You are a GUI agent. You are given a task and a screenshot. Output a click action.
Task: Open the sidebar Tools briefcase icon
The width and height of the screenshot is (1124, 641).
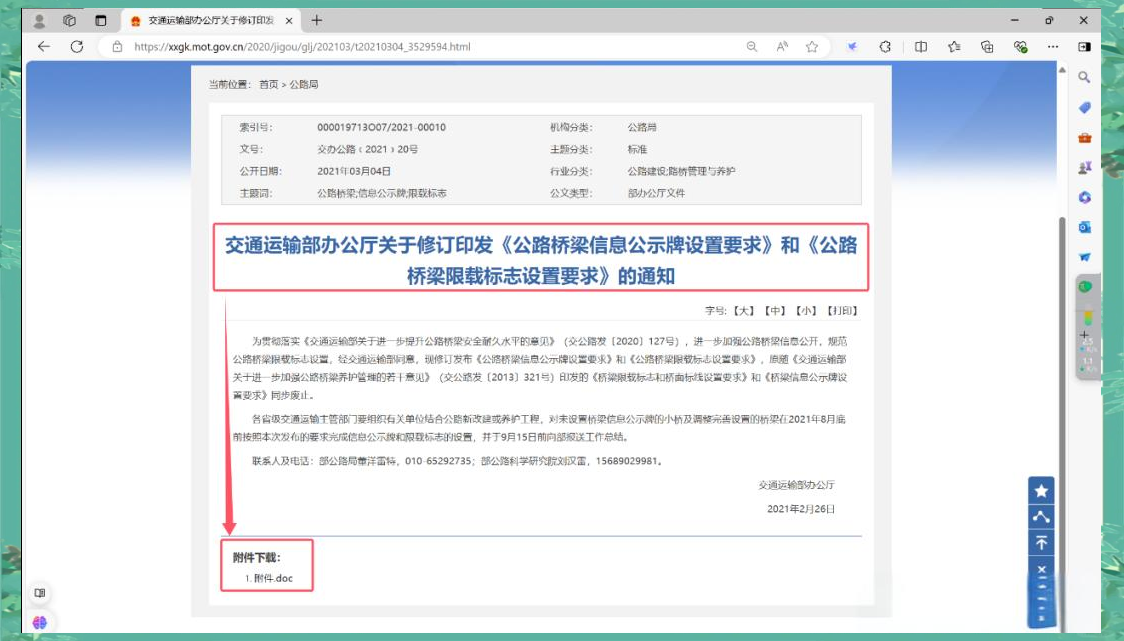1085,138
